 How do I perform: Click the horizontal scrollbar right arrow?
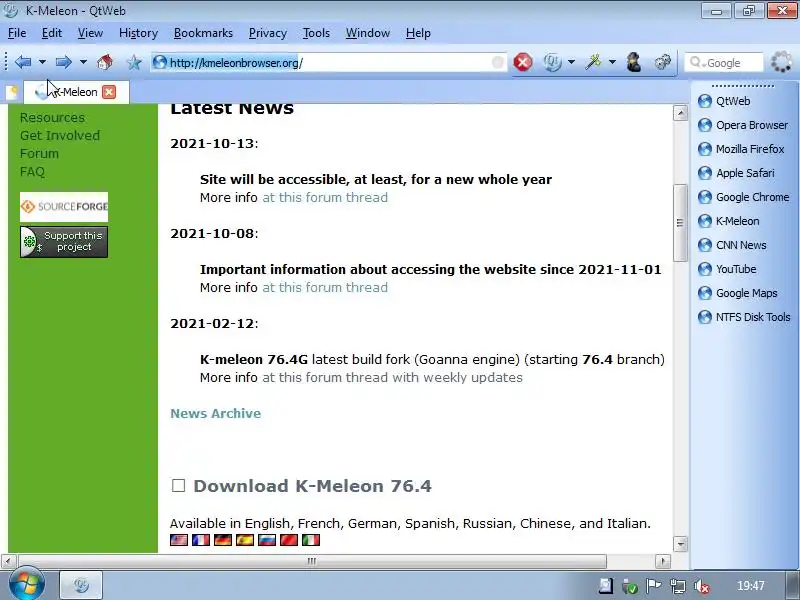663,561
